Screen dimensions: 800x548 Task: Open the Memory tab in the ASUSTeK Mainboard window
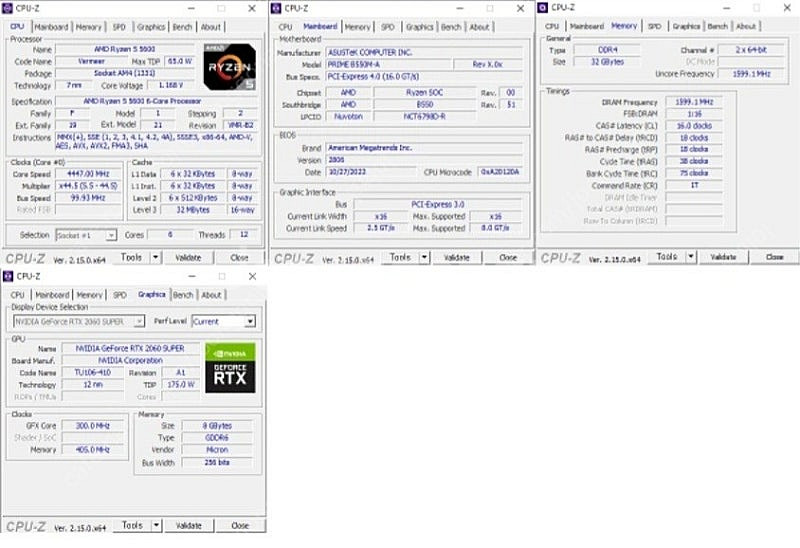click(x=357, y=27)
